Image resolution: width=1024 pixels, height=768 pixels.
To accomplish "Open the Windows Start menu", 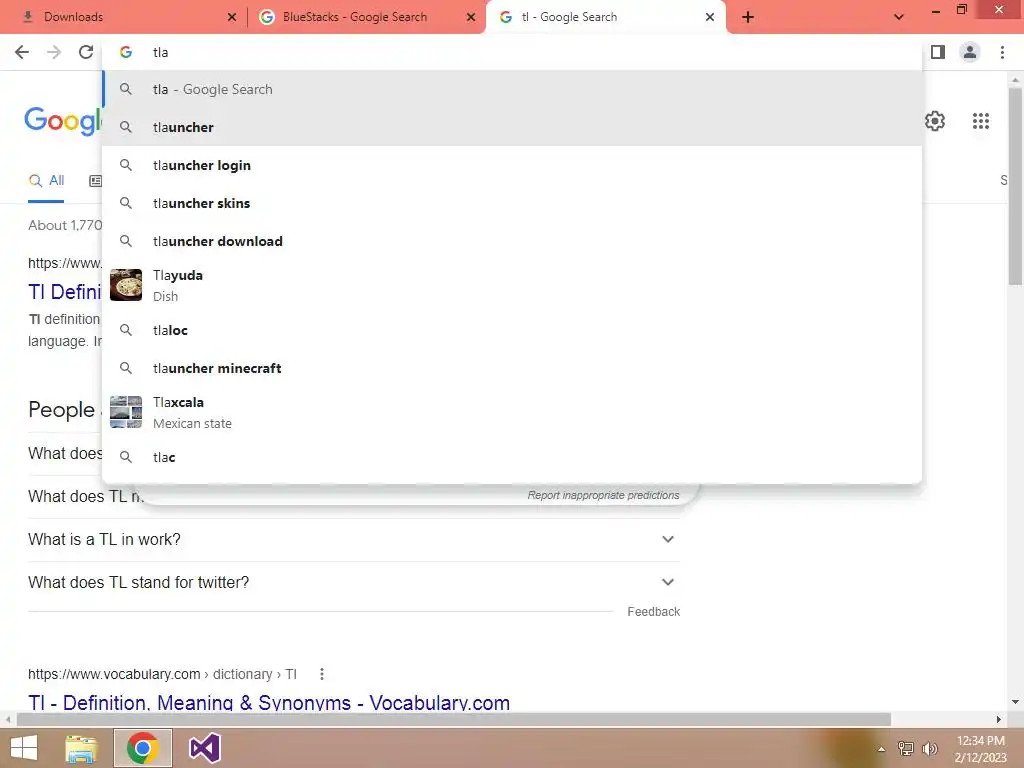I will click(x=24, y=748).
